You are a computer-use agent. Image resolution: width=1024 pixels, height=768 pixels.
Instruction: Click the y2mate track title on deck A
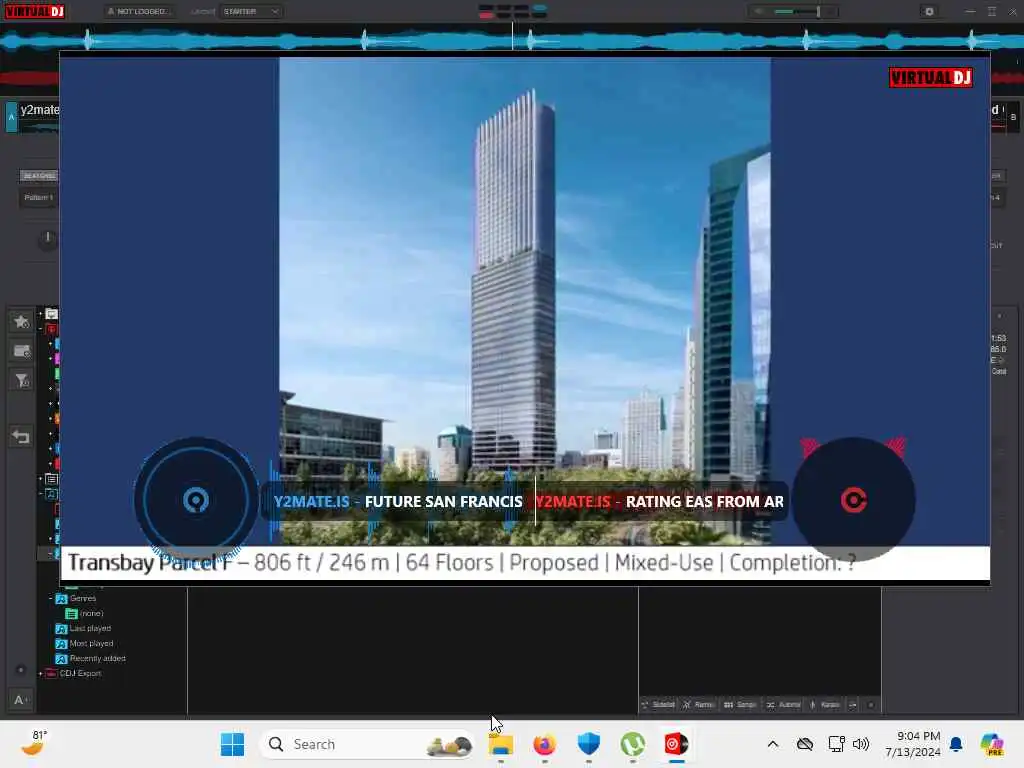40,110
